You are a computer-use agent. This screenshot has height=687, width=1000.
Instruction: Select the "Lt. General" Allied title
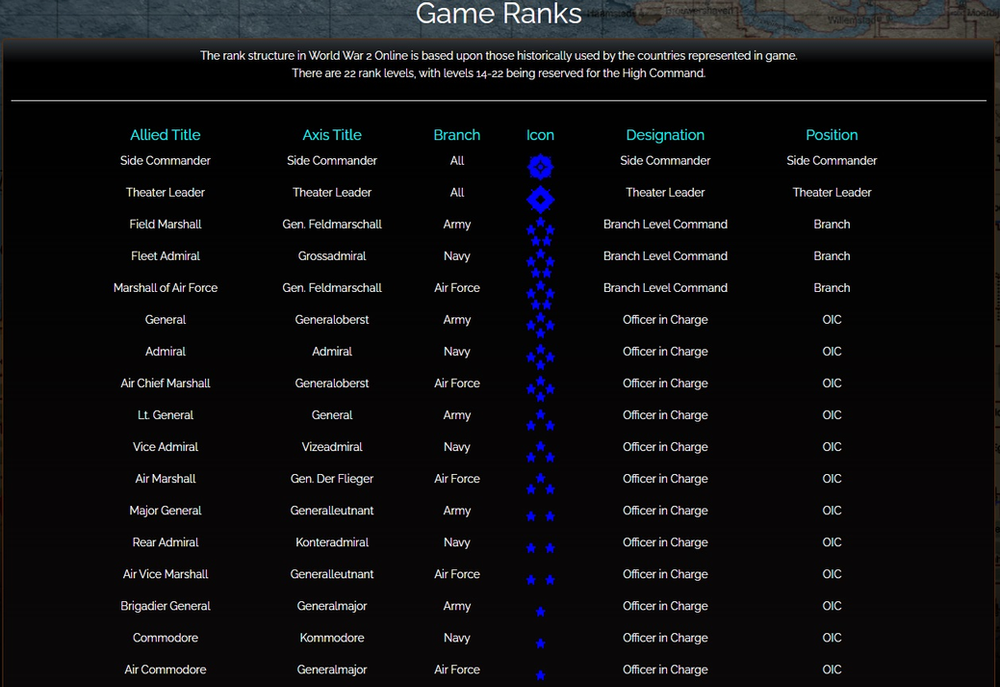click(165, 415)
